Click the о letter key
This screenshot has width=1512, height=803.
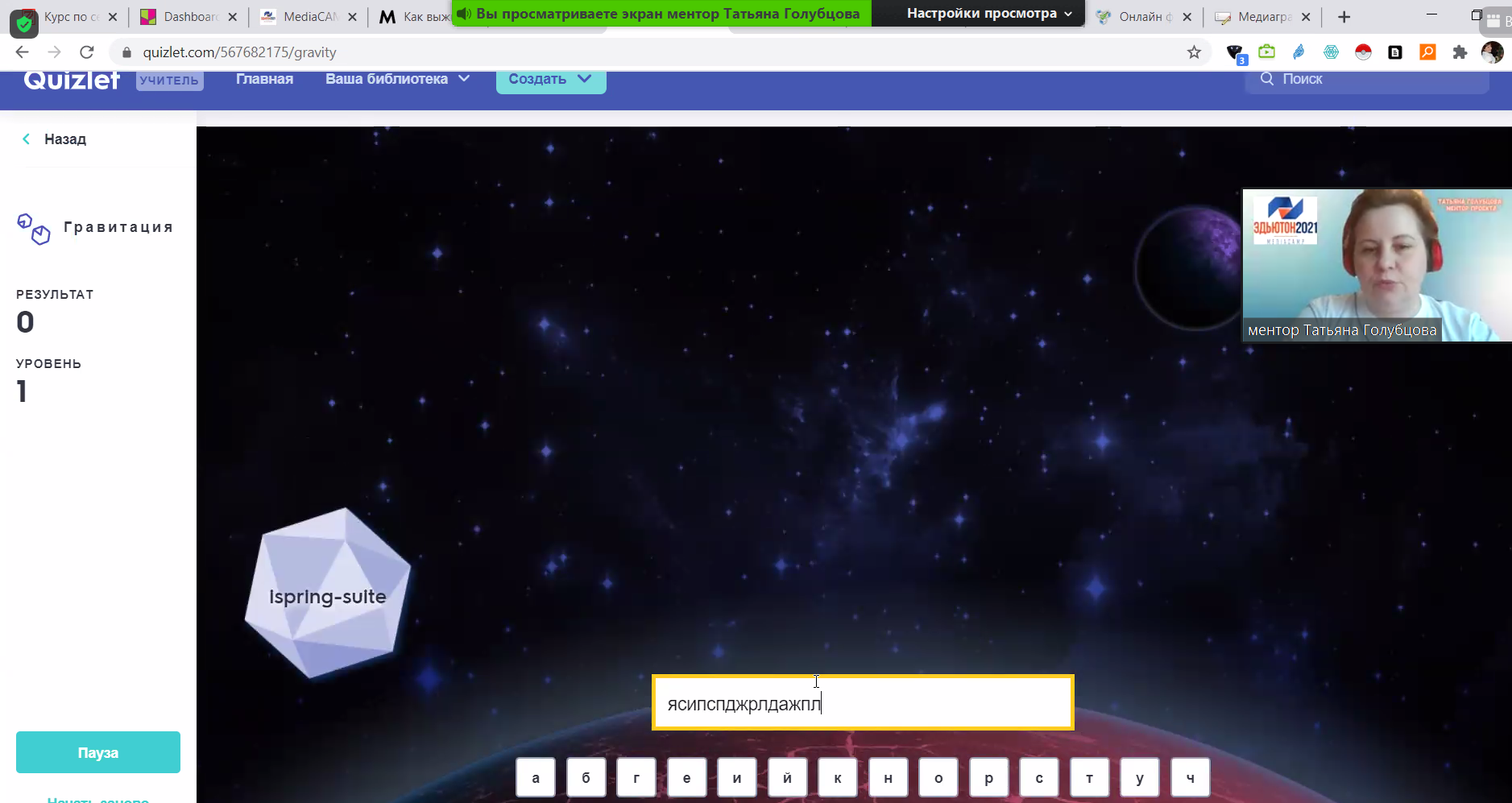point(938,778)
